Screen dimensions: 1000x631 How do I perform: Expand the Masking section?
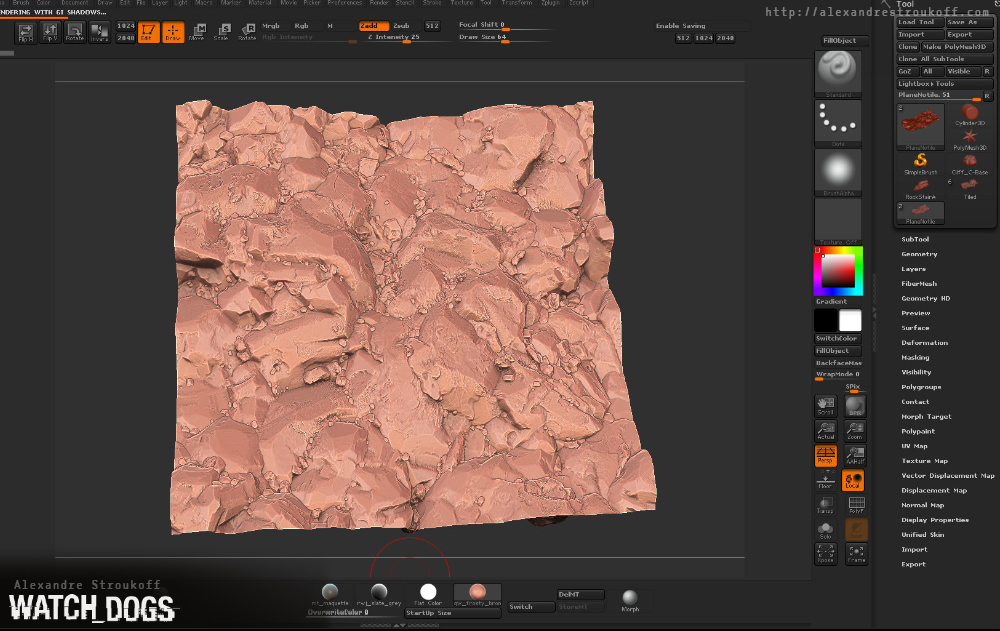[915, 358]
